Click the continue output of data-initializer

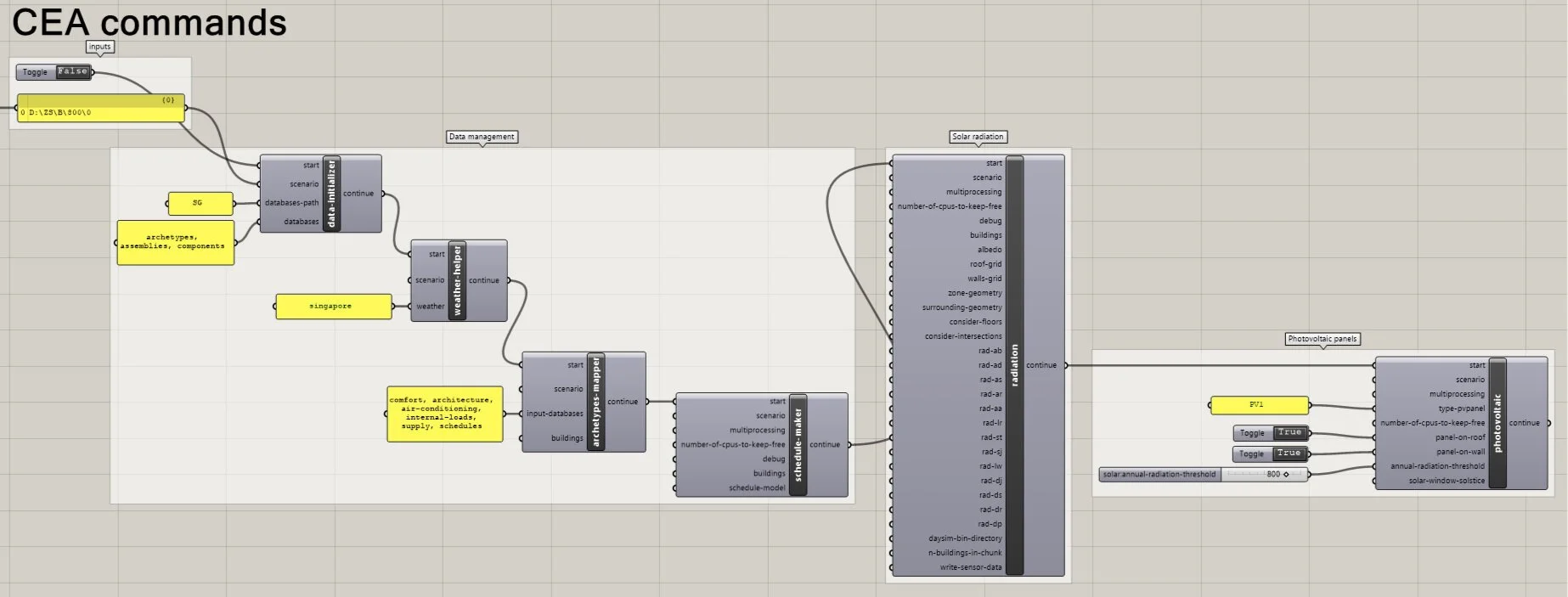(x=358, y=194)
